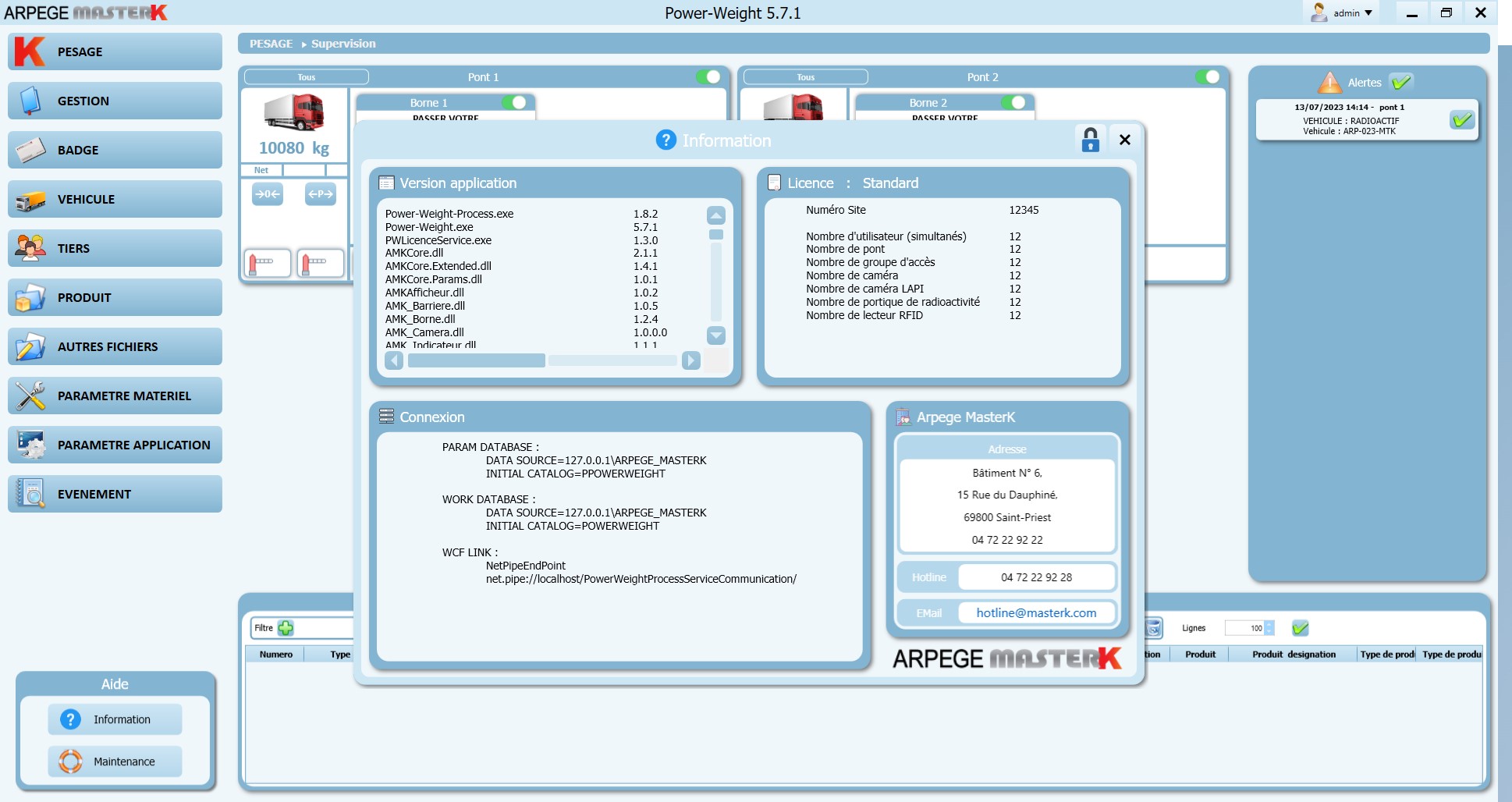The image size is (1512, 802).
Task: Click the zero (→0←) icon under Pont 1
Action: pyautogui.click(x=268, y=194)
